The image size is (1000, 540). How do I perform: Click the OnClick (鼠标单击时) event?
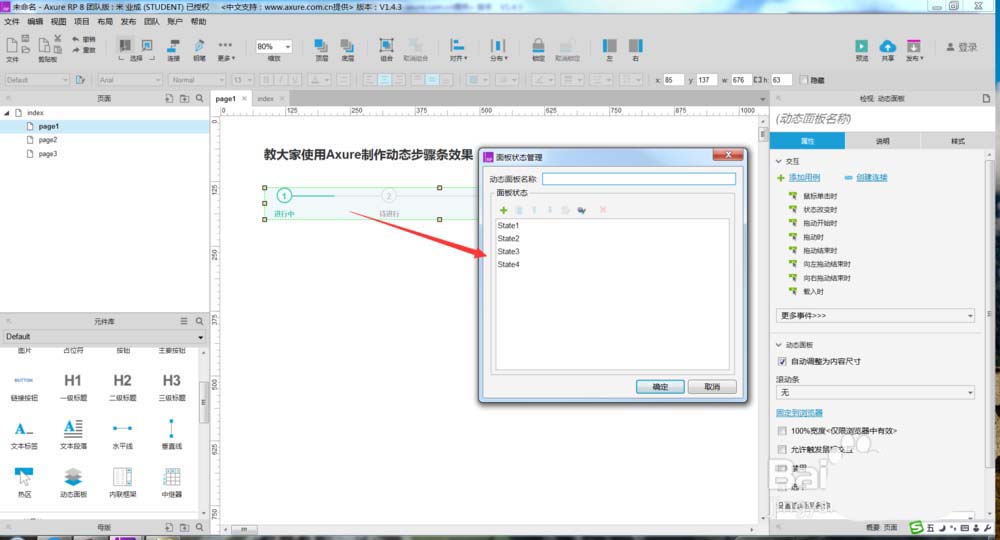click(820, 196)
